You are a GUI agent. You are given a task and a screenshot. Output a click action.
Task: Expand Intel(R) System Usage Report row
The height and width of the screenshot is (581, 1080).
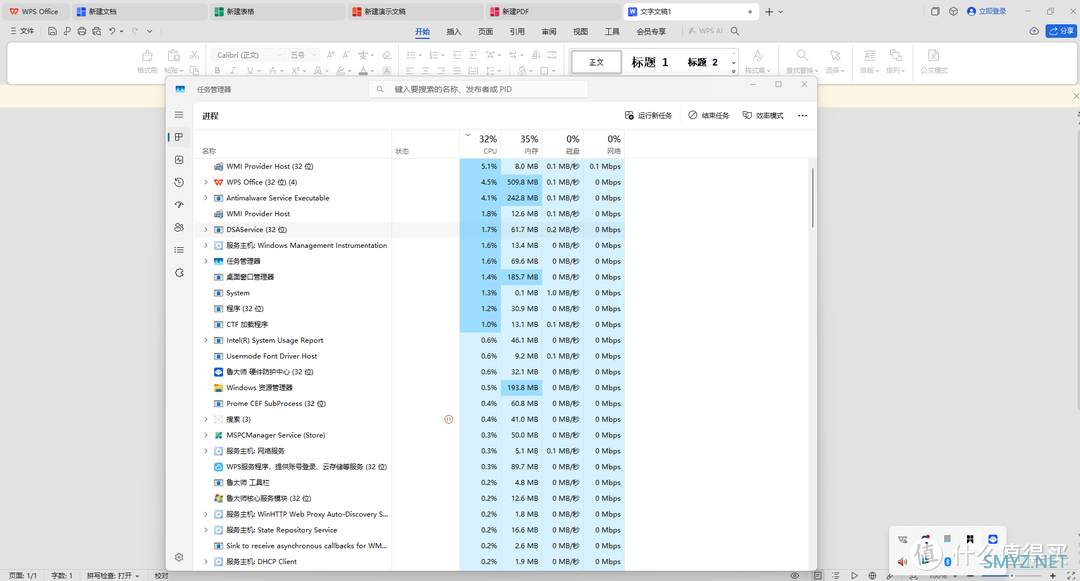click(x=205, y=341)
